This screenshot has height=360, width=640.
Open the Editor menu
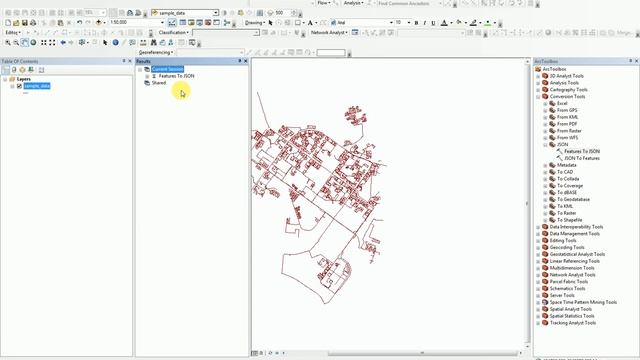coord(13,33)
